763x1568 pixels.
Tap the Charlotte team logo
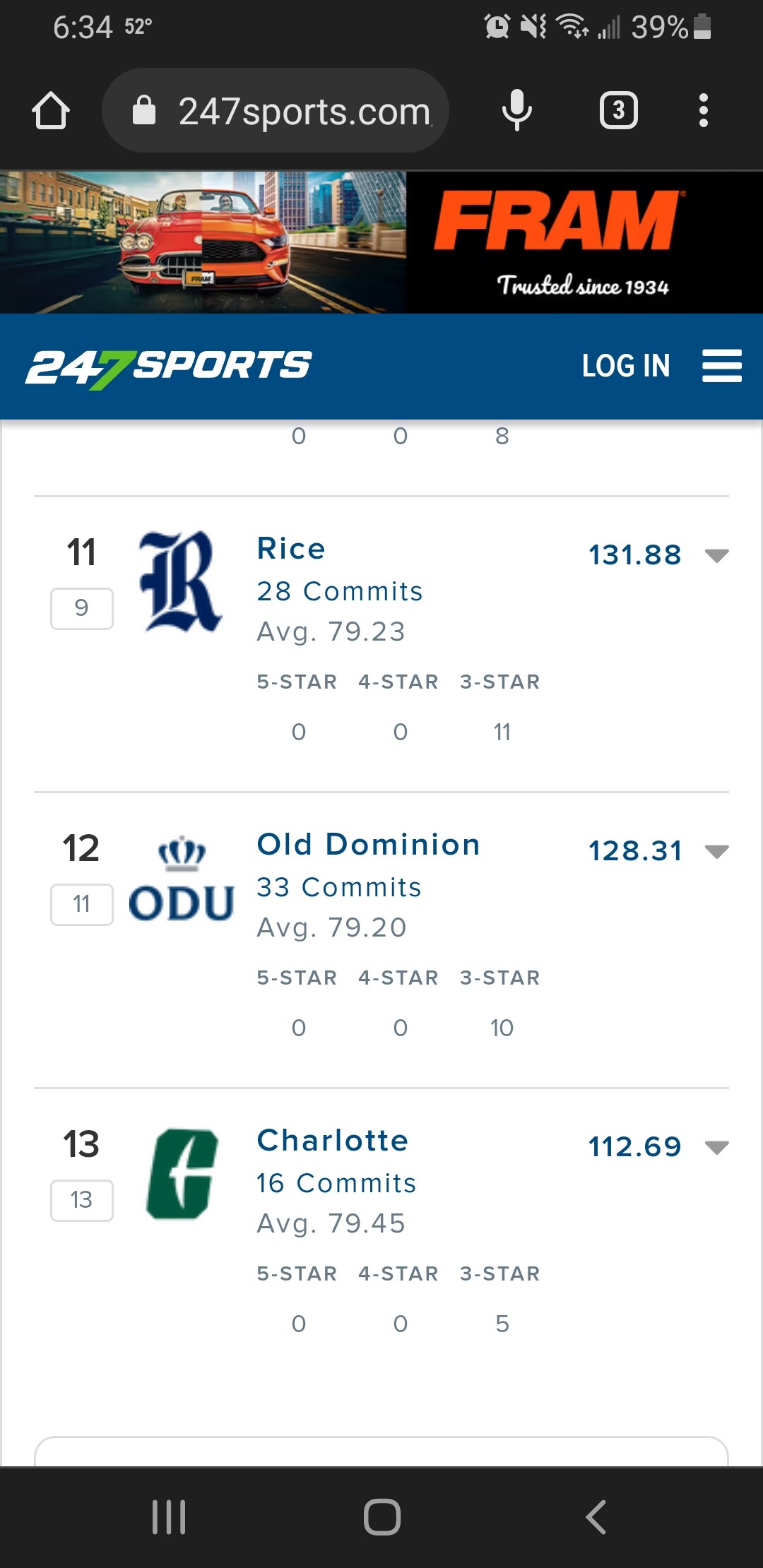pyautogui.click(x=182, y=1174)
